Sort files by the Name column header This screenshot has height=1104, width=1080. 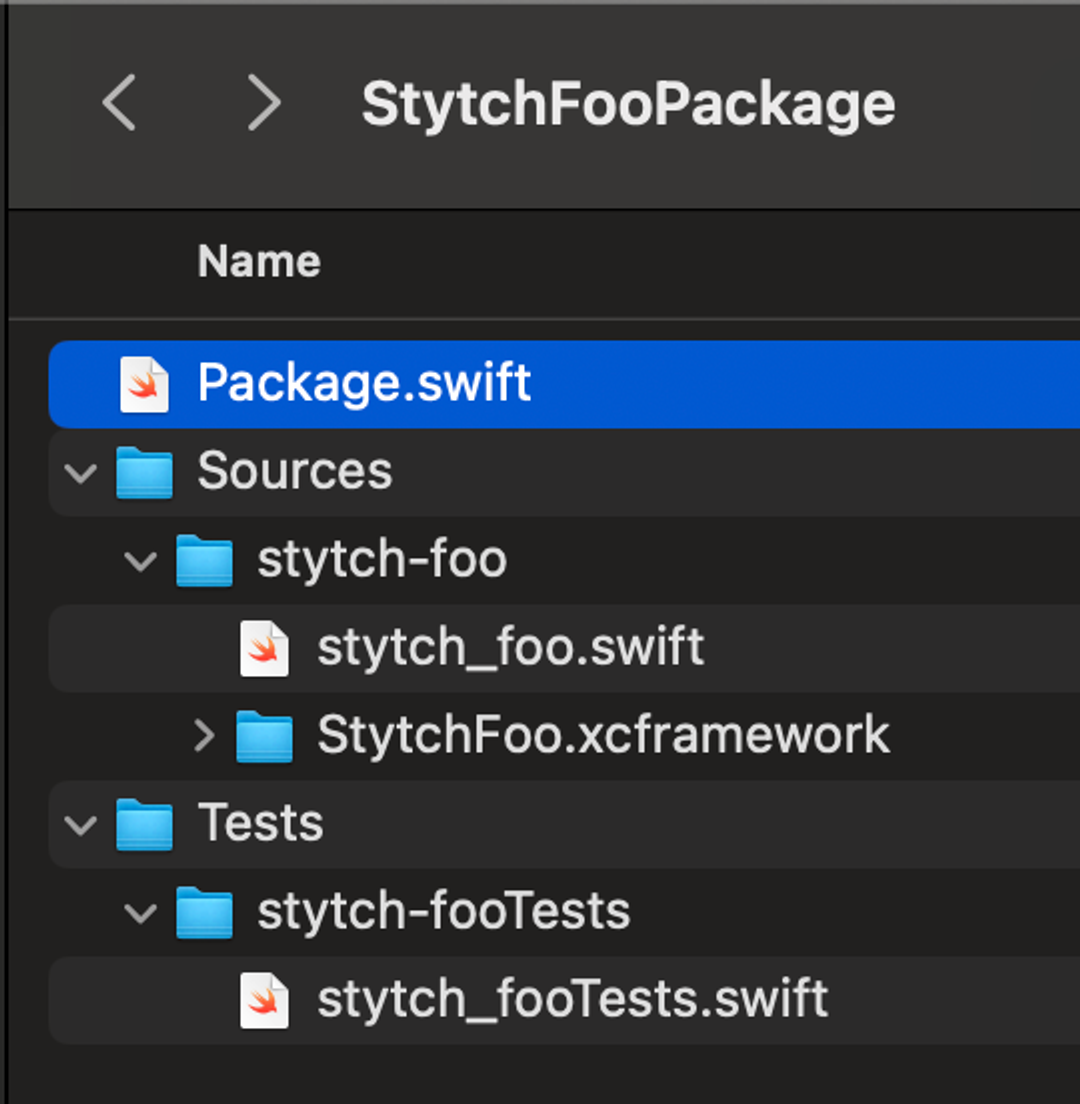(259, 262)
